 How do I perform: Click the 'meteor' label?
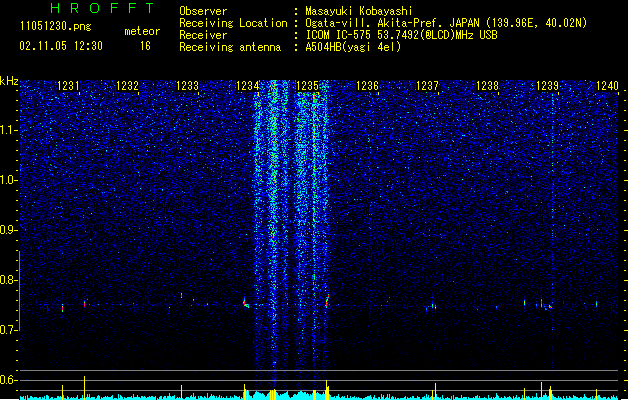142,31
